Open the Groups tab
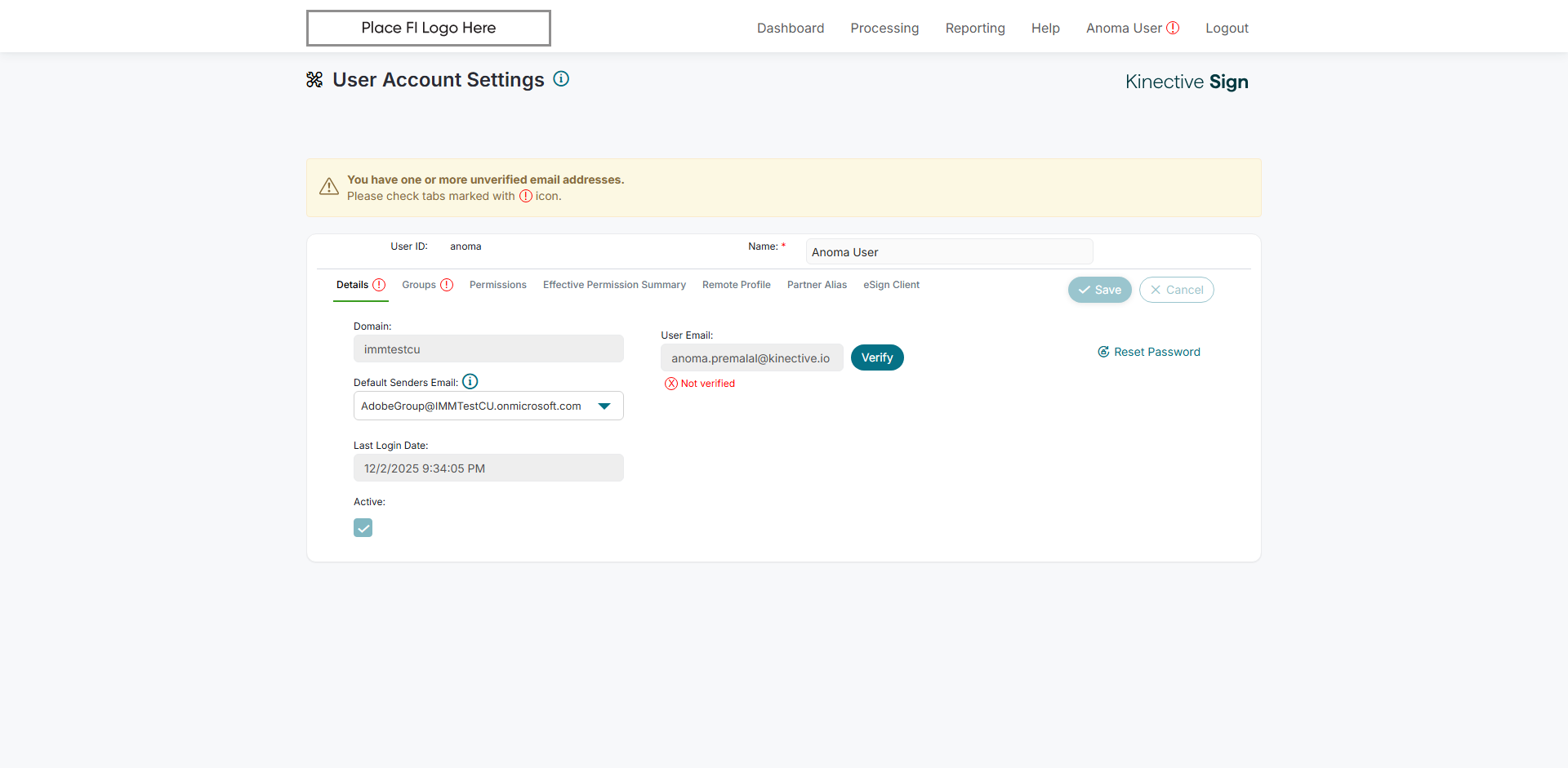The image size is (1568, 768). (x=427, y=285)
